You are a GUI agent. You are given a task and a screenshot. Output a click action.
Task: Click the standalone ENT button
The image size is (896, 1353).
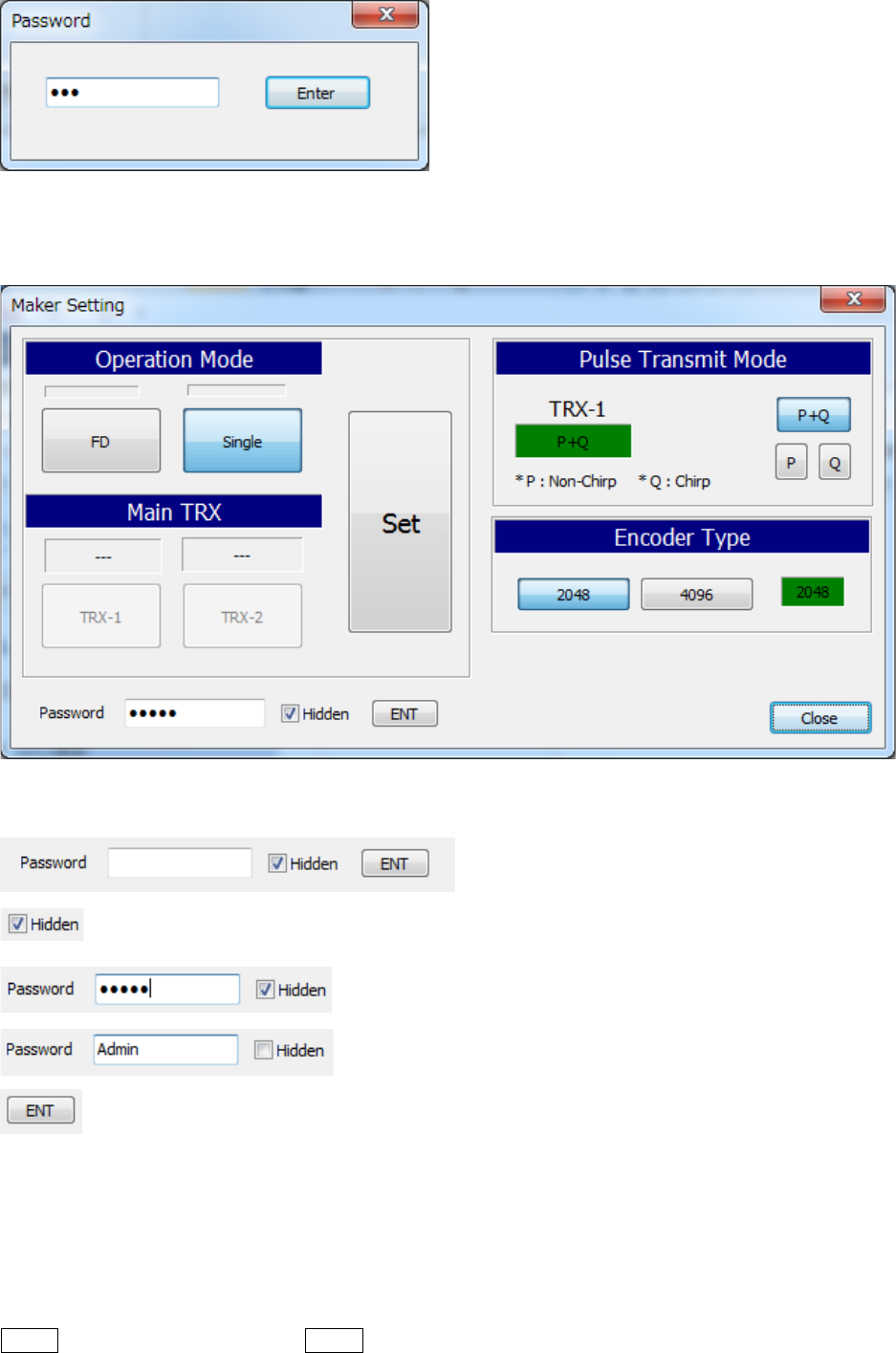40,1110
